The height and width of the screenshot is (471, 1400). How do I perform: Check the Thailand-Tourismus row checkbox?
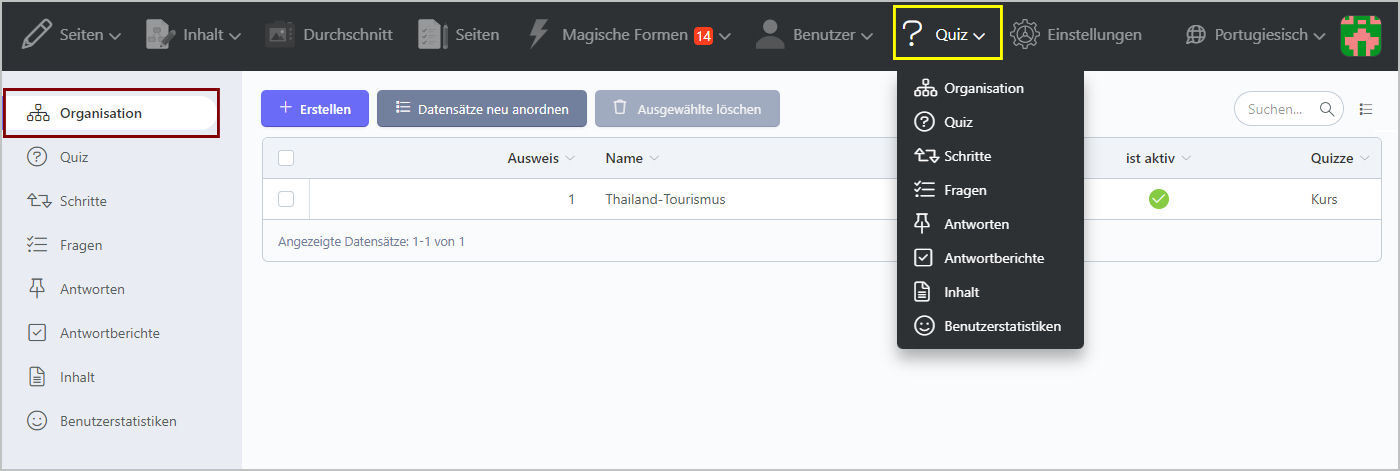pyautogui.click(x=286, y=199)
